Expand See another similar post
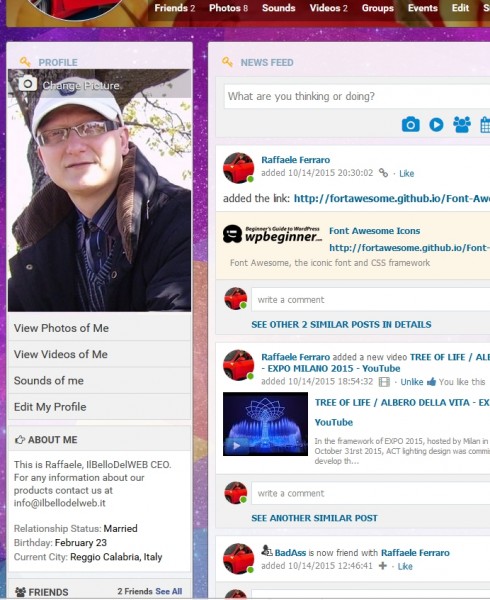The width and height of the screenshot is (490, 600). click(314, 518)
